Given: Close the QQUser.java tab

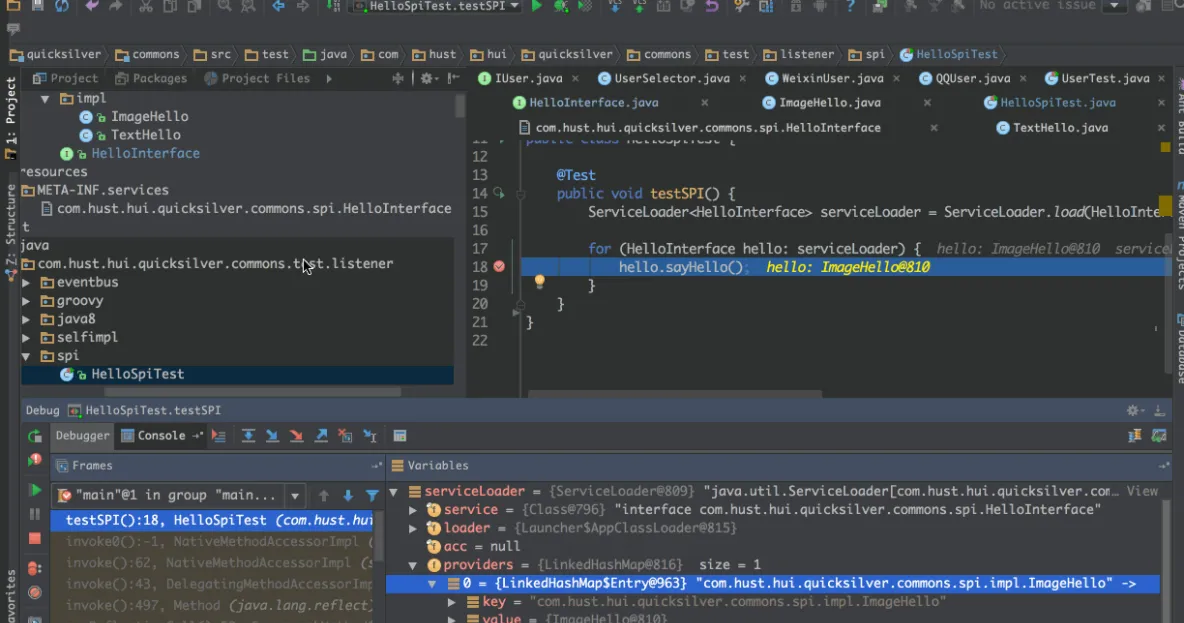Looking at the screenshot, I should [1023, 79].
